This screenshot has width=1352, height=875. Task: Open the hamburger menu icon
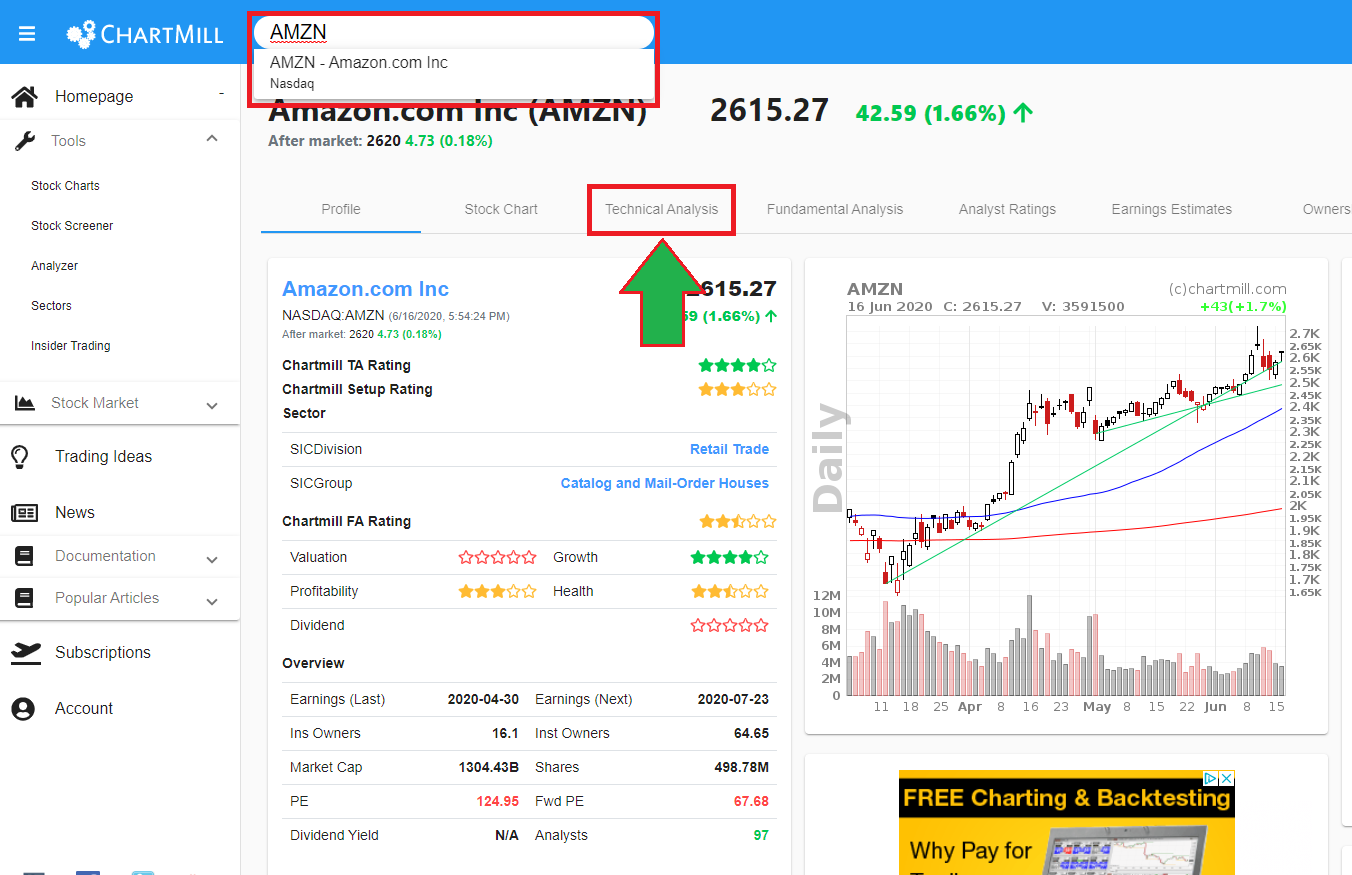pyautogui.click(x=27, y=34)
